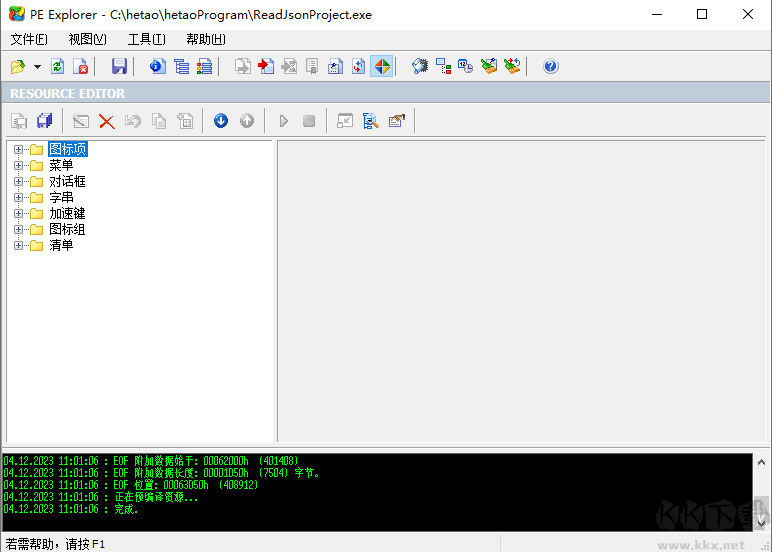Select the 加速键 tree item
This screenshot has height=552, width=772.
tap(67, 214)
